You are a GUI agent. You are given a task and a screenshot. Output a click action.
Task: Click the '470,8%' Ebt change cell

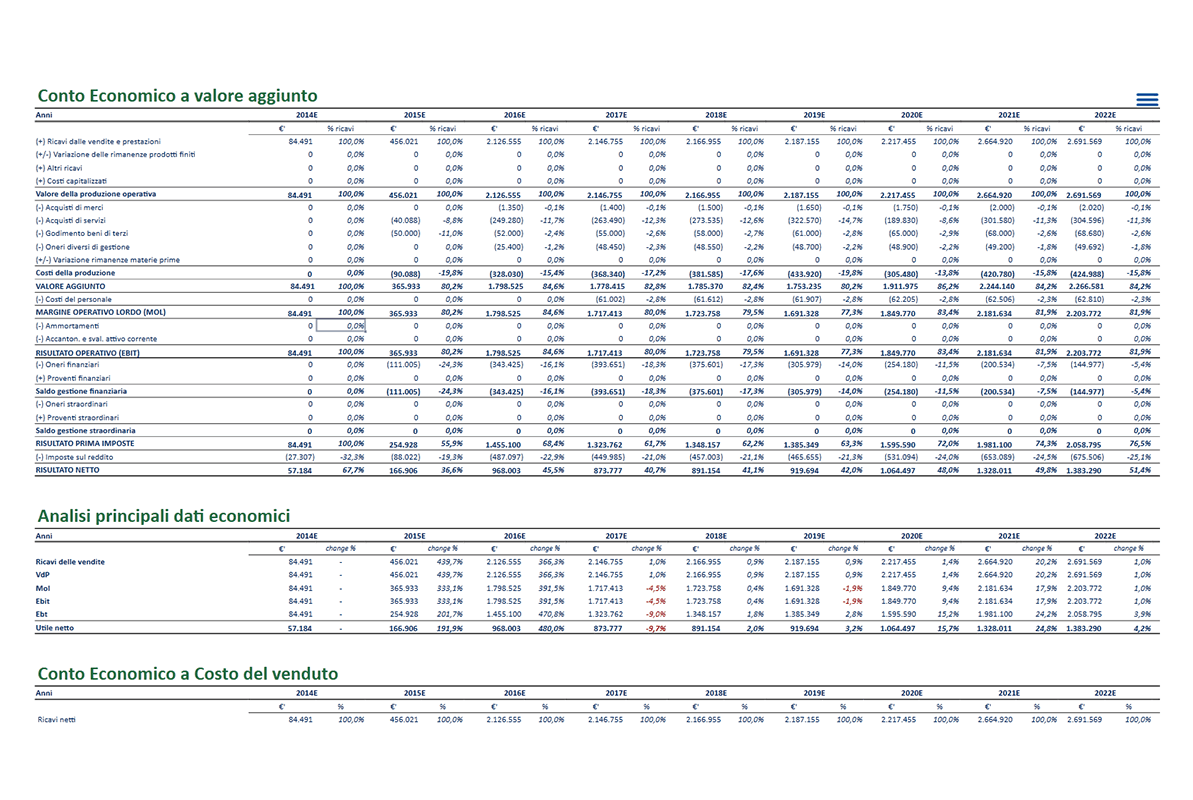point(551,614)
